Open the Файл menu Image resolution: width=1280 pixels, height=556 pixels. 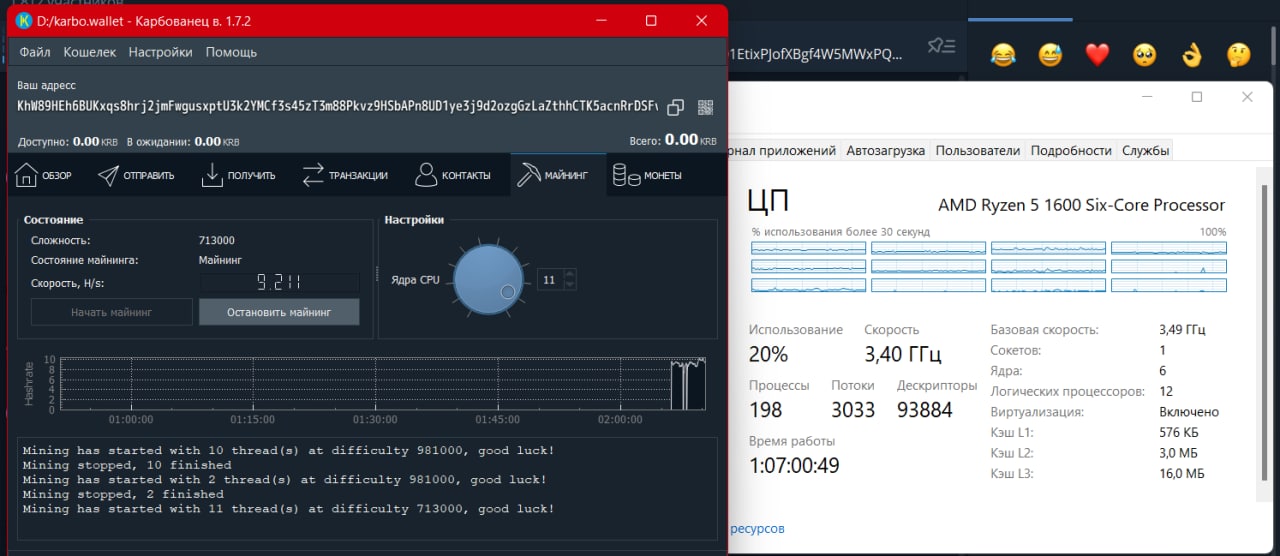[x=35, y=52]
